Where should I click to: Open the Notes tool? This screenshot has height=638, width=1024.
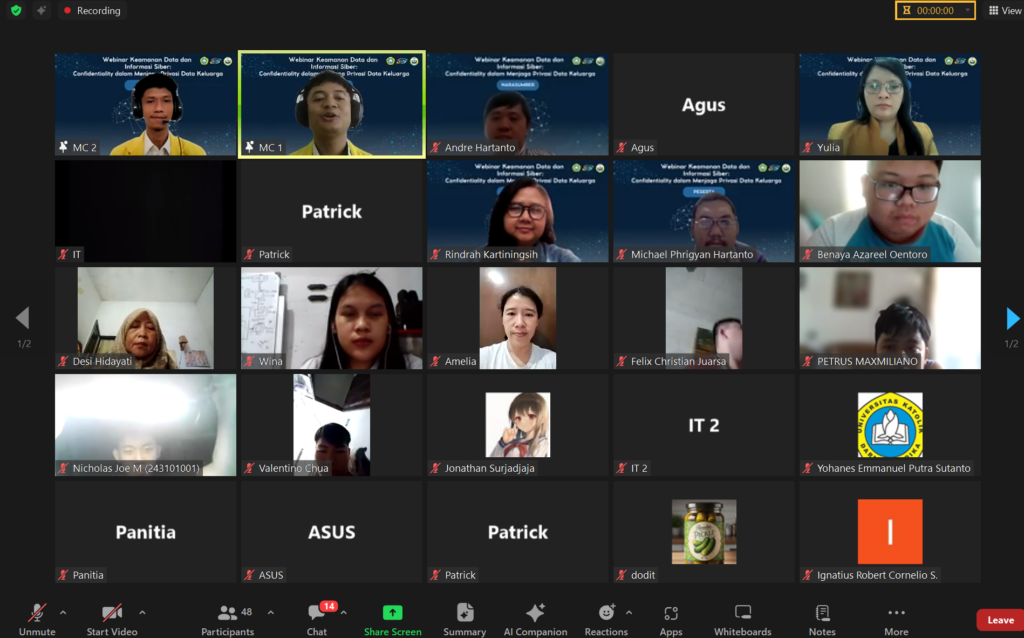coord(822,613)
